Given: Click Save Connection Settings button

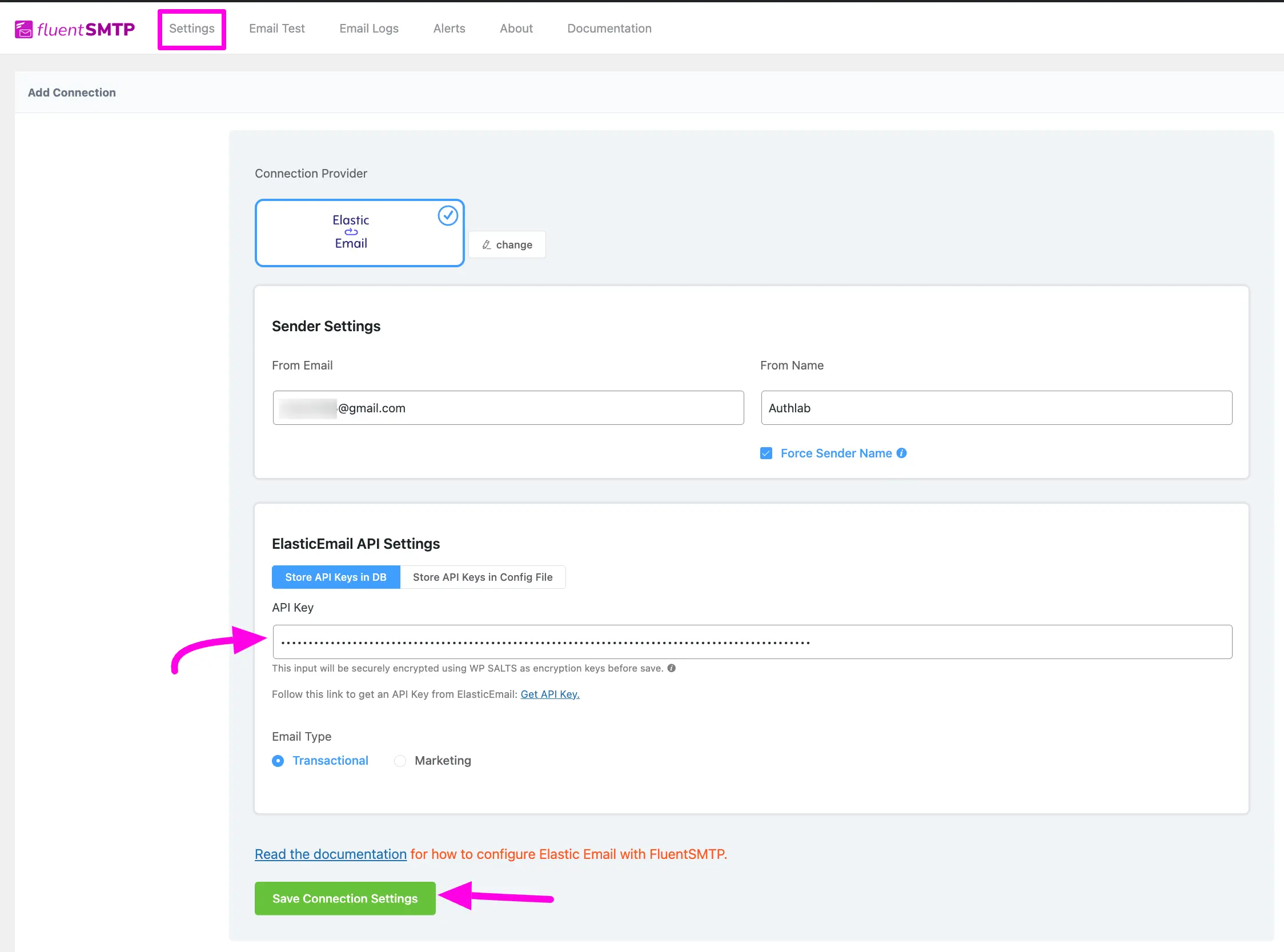Looking at the screenshot, I should point(345,898).
